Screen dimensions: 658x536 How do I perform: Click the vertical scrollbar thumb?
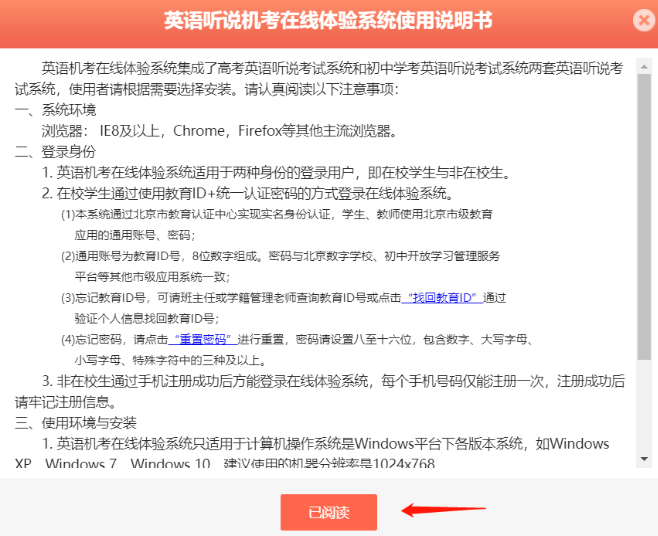644,200
